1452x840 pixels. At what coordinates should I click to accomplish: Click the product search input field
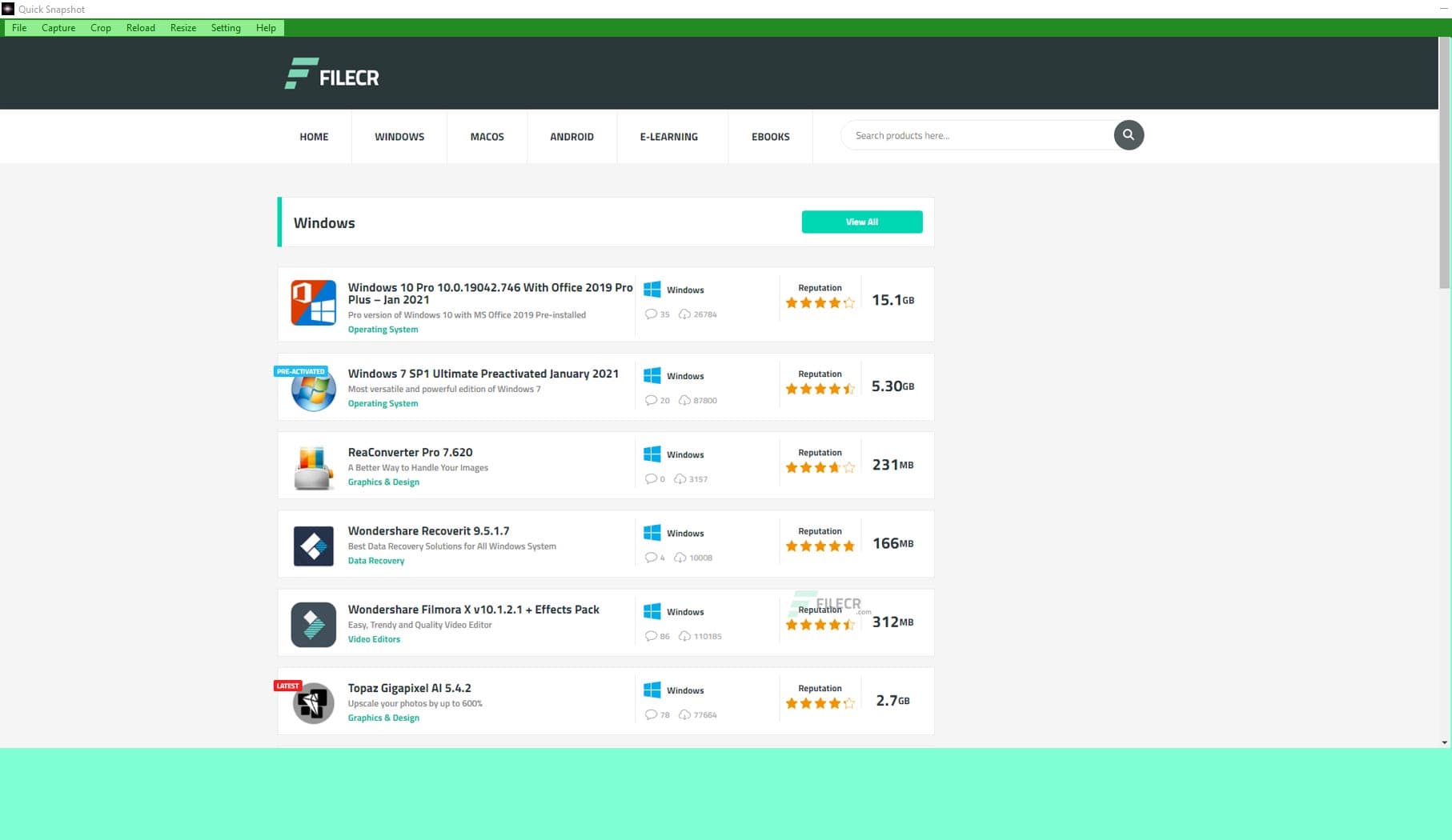click(977, 135)
